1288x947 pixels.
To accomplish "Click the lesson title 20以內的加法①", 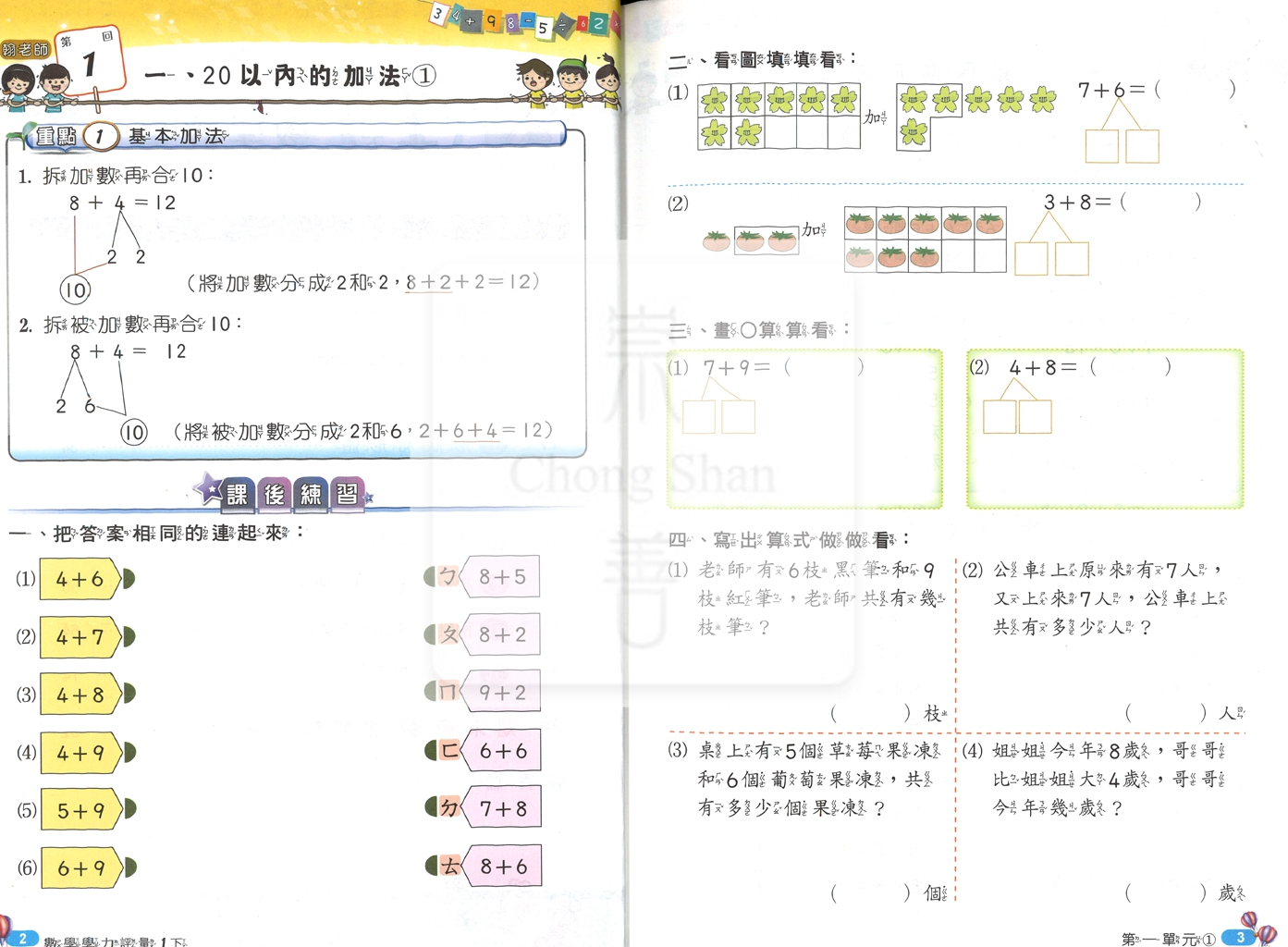I will coord(290,76).
